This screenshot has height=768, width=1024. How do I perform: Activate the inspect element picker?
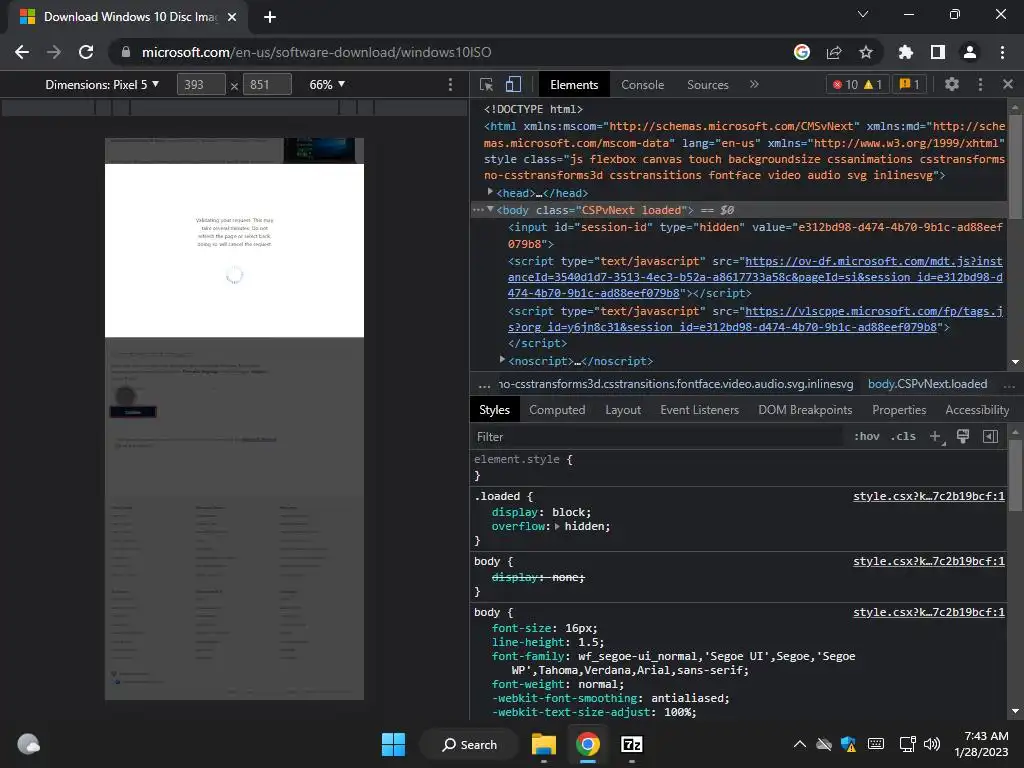click(487, 84)
